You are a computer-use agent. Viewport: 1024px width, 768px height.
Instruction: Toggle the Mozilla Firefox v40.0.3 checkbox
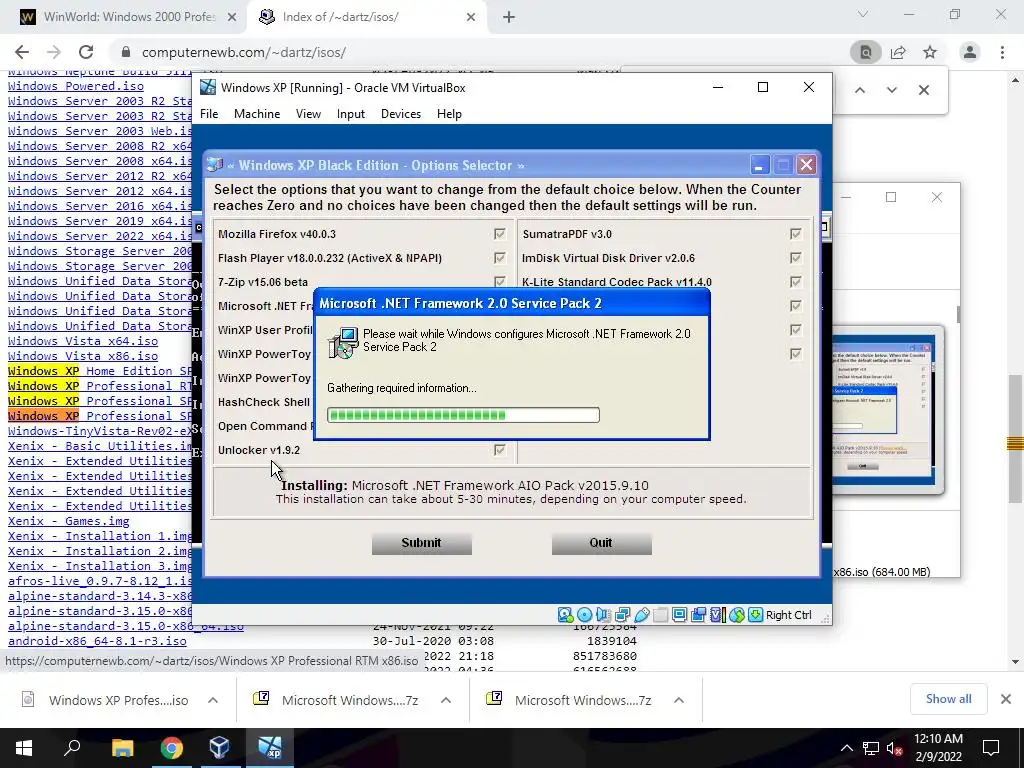(x=500, y=234)
